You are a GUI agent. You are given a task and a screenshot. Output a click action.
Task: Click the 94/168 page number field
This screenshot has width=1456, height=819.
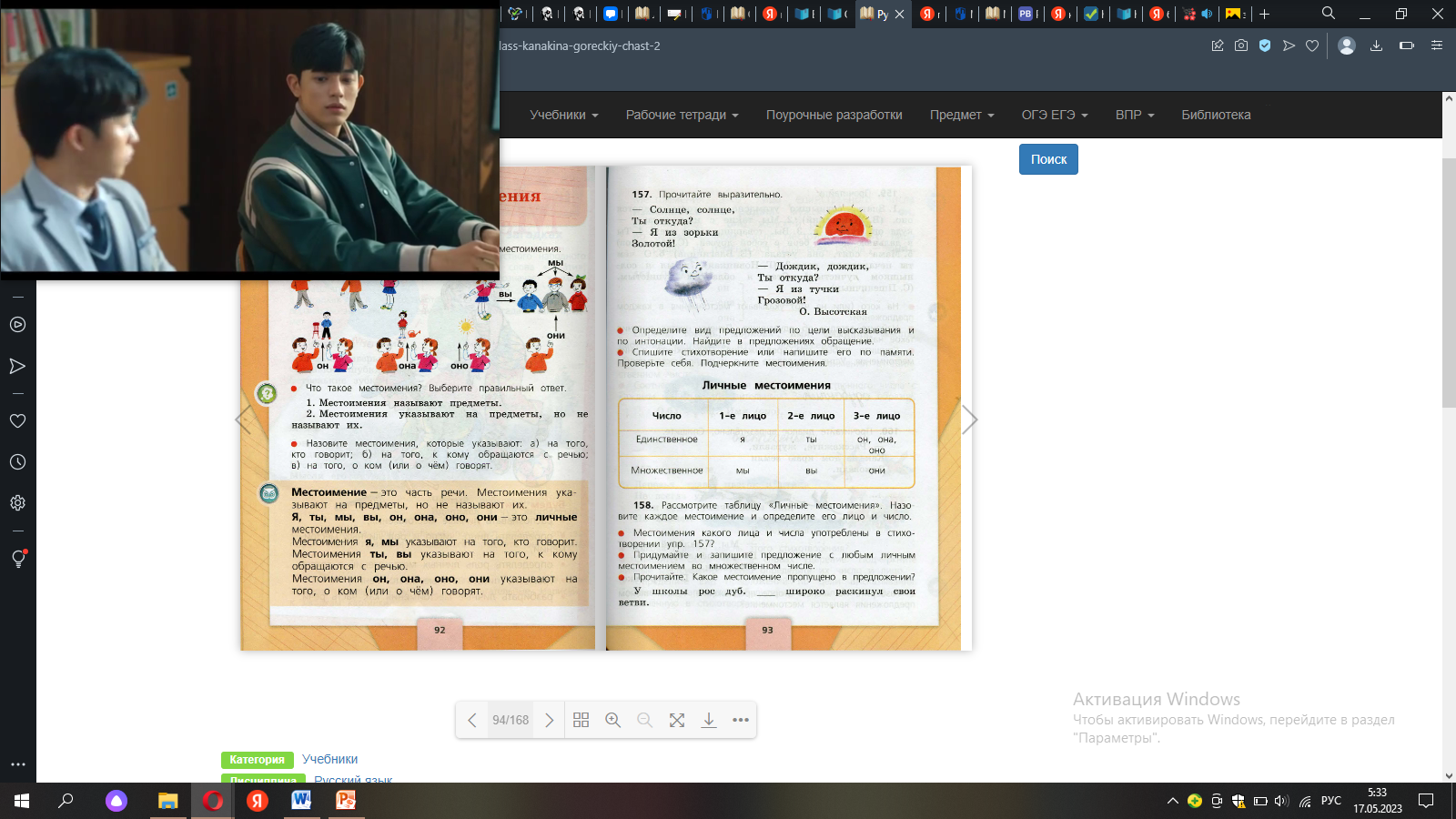(511, 720)
